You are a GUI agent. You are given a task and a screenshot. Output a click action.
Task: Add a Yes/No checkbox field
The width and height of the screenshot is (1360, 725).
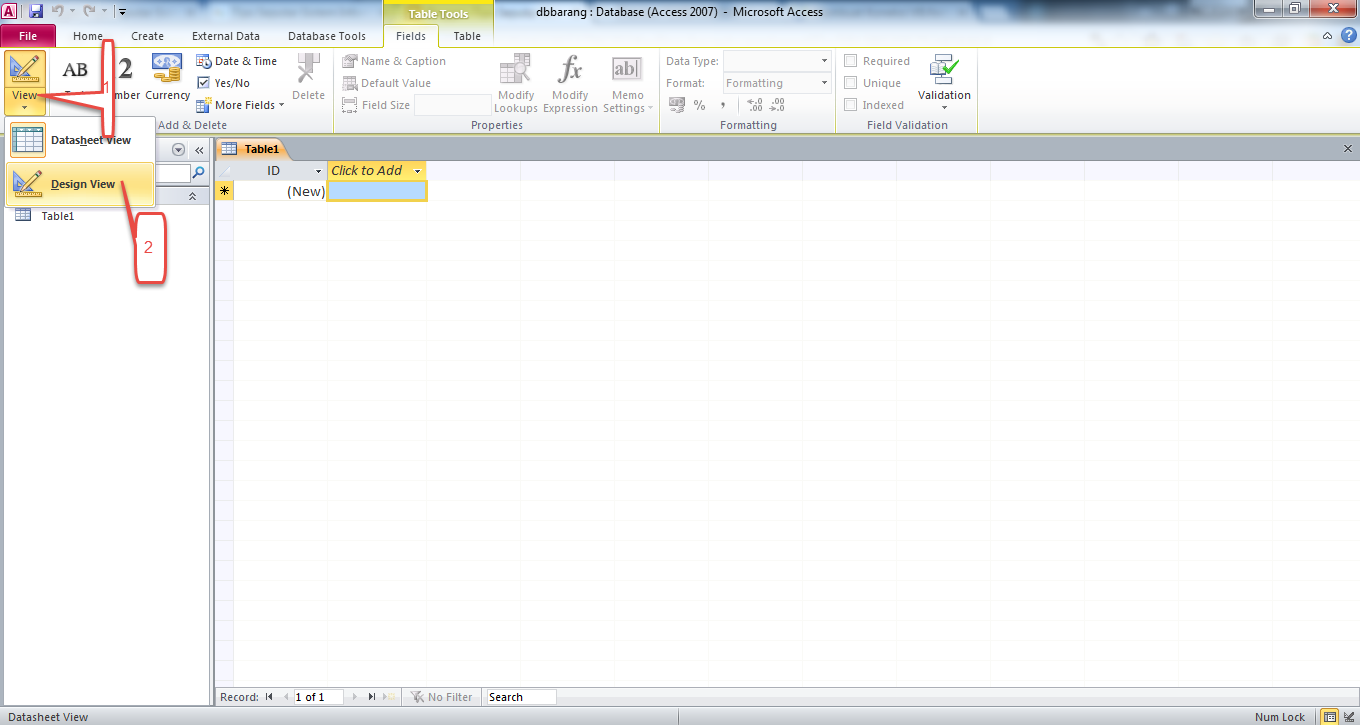[224, 83]
